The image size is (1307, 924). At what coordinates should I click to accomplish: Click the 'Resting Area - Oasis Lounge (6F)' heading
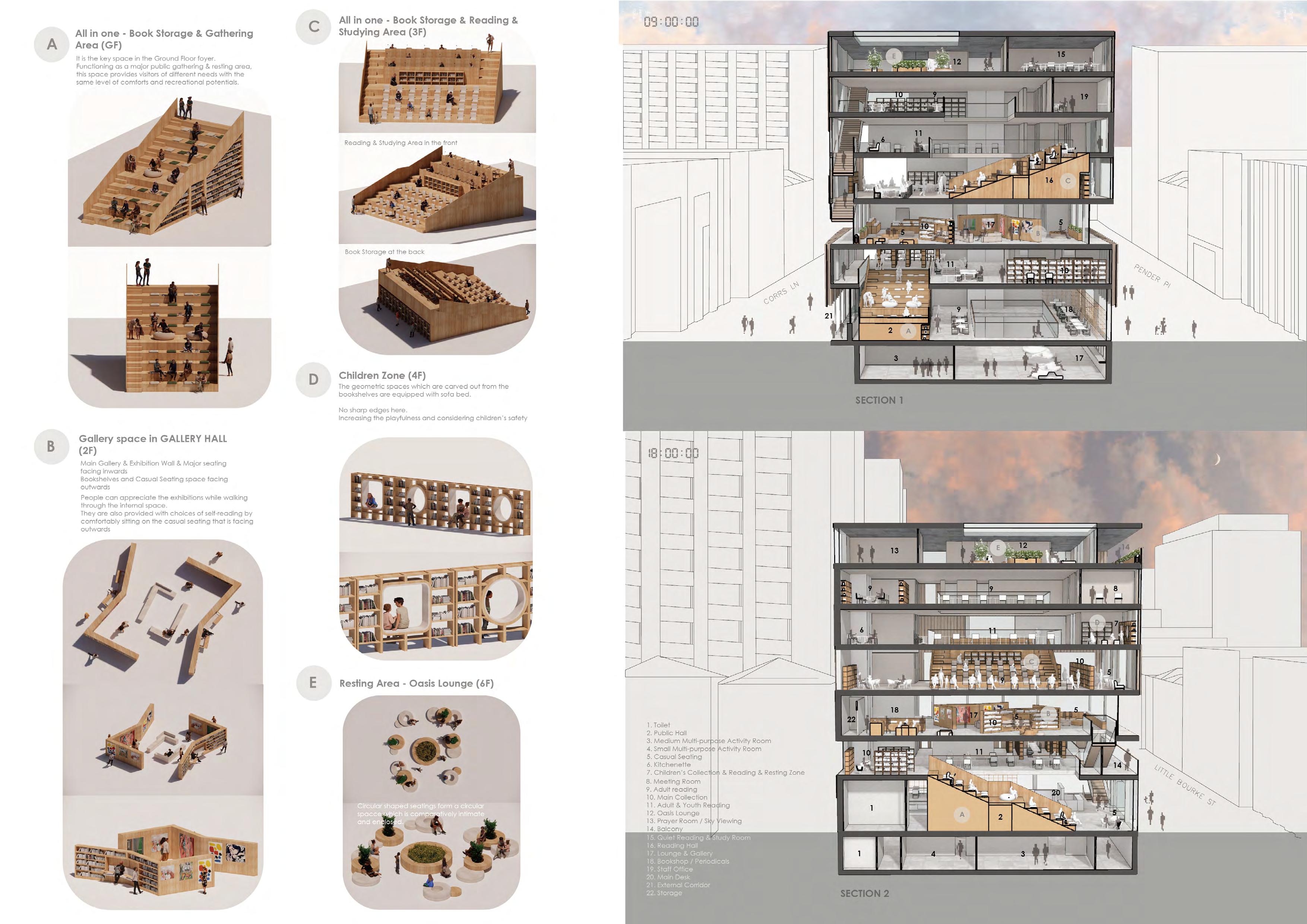point(416,683)
